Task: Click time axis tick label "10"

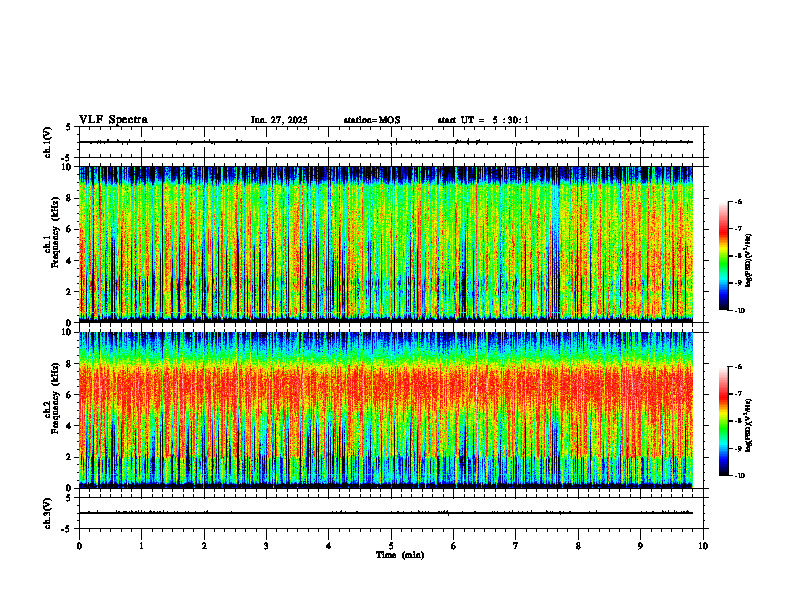Action: coord(703,546)
